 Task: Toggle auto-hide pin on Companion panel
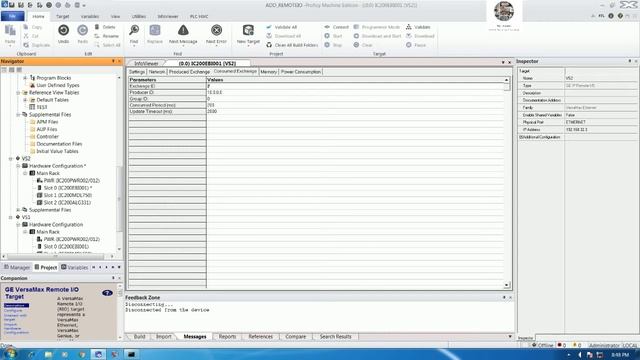coord(113,278)
